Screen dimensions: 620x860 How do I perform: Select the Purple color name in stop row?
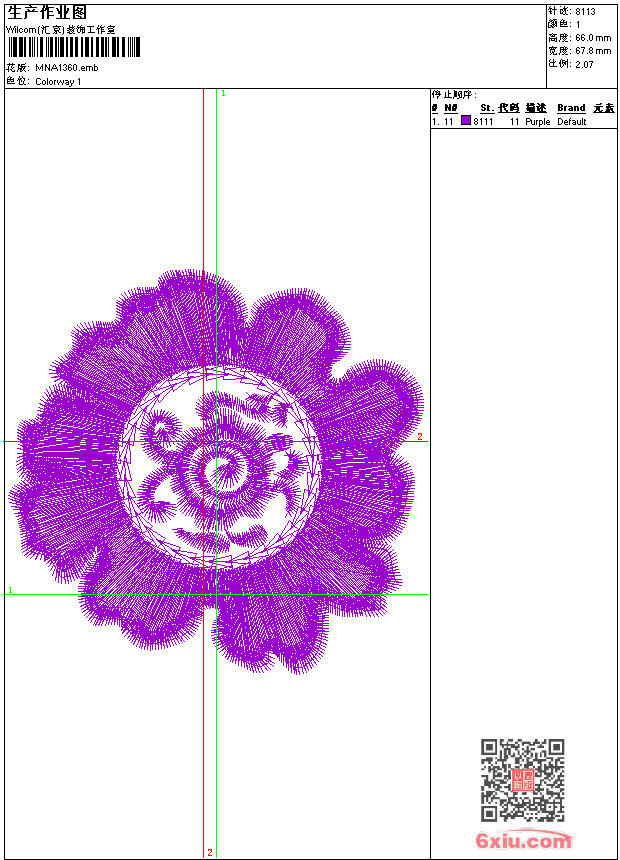point(538,122)
